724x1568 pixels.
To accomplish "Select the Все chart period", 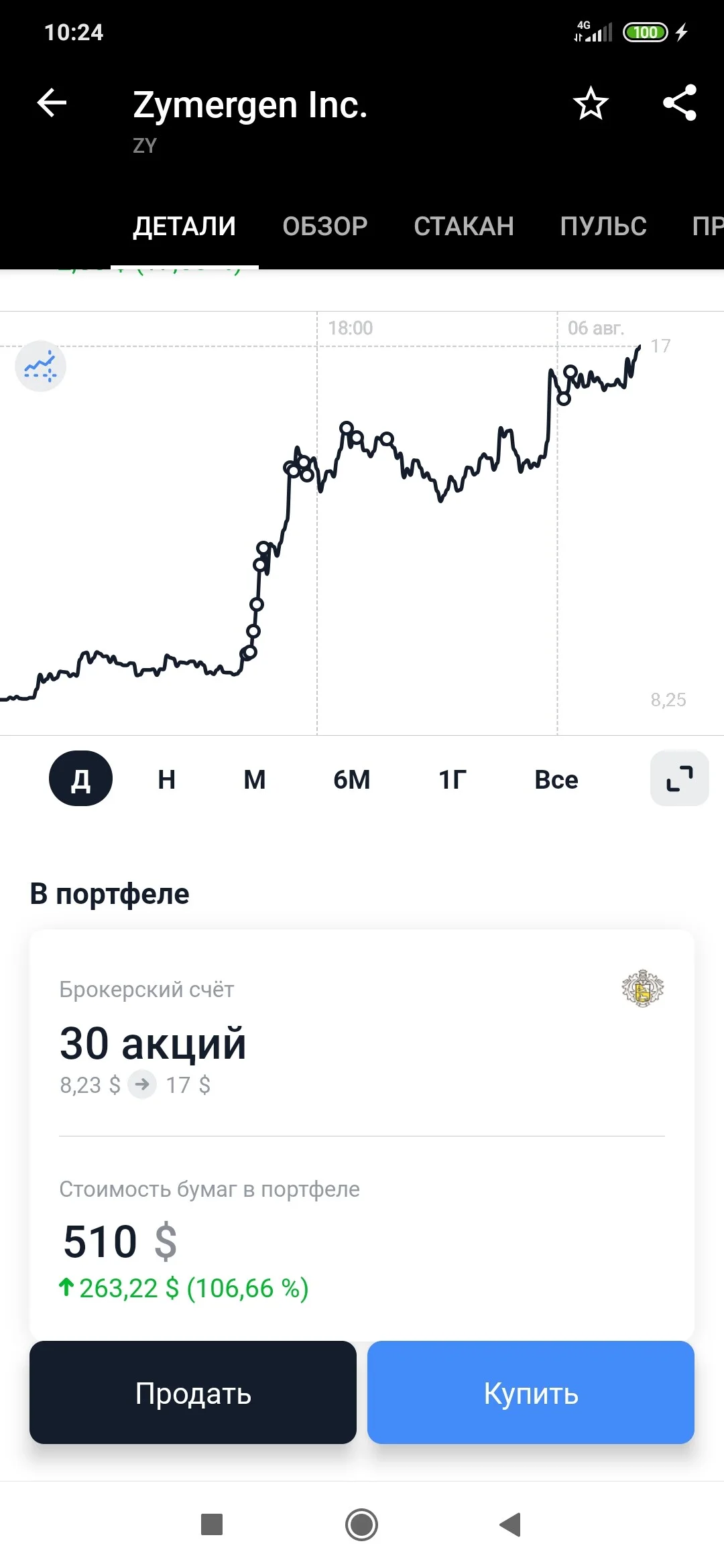I will (556, 779).
